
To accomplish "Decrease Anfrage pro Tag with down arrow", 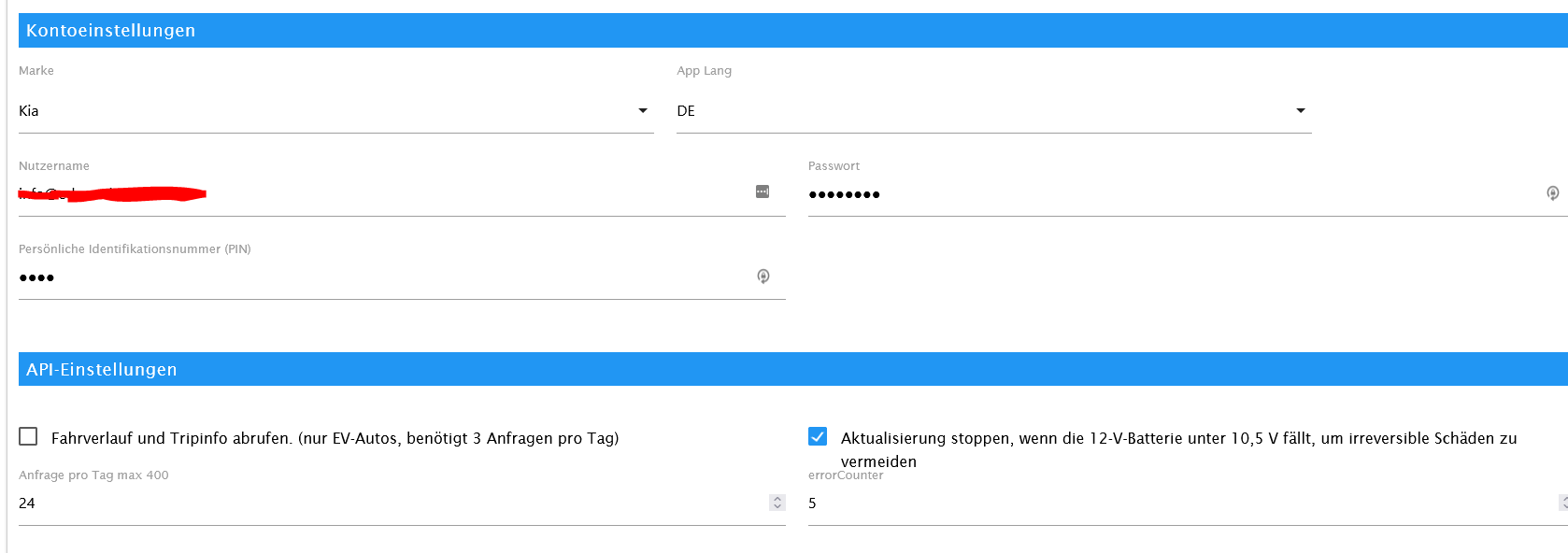I will [x=777, y=507].
